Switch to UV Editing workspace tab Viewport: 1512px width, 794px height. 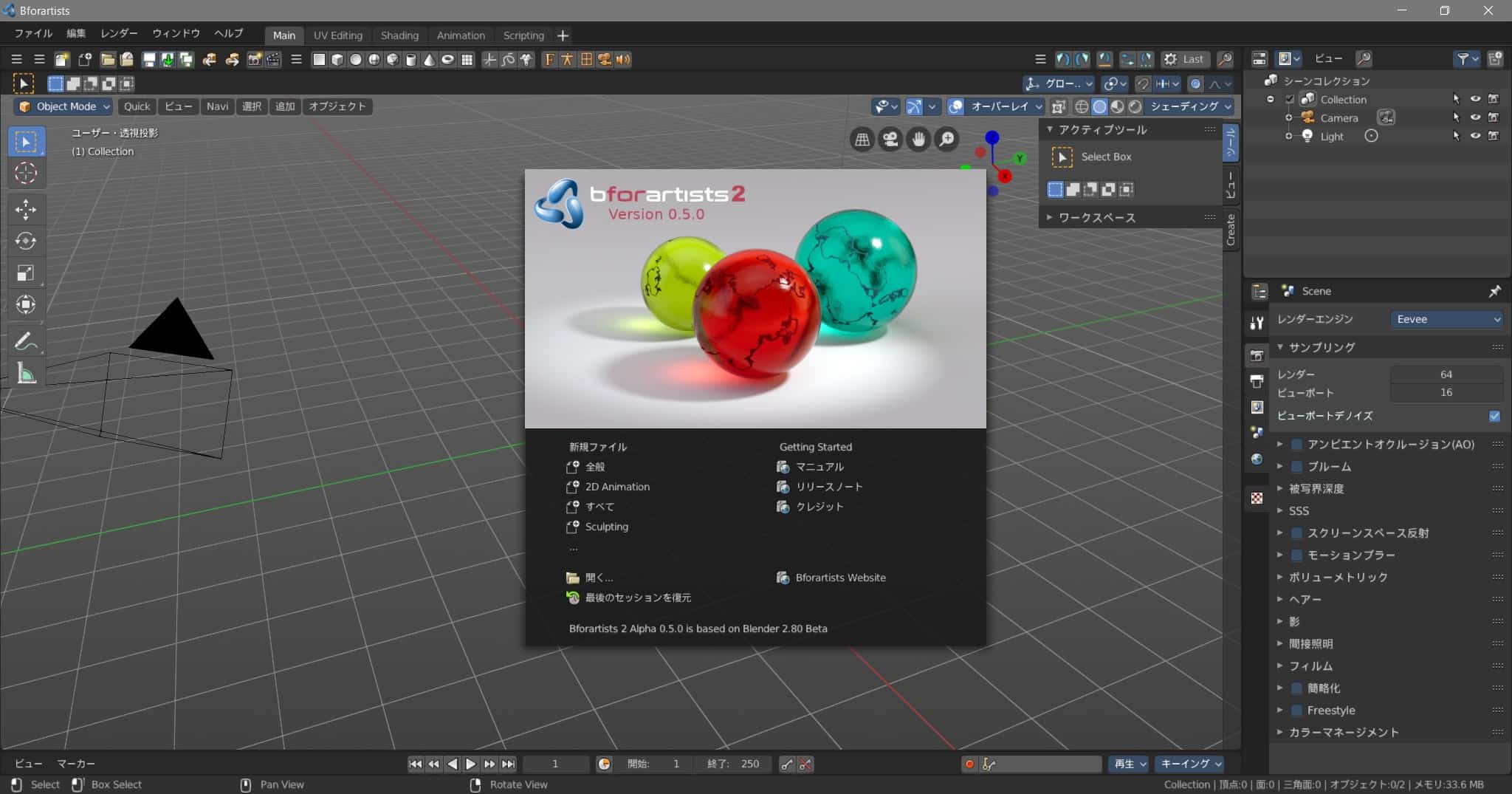coord(337,35)
